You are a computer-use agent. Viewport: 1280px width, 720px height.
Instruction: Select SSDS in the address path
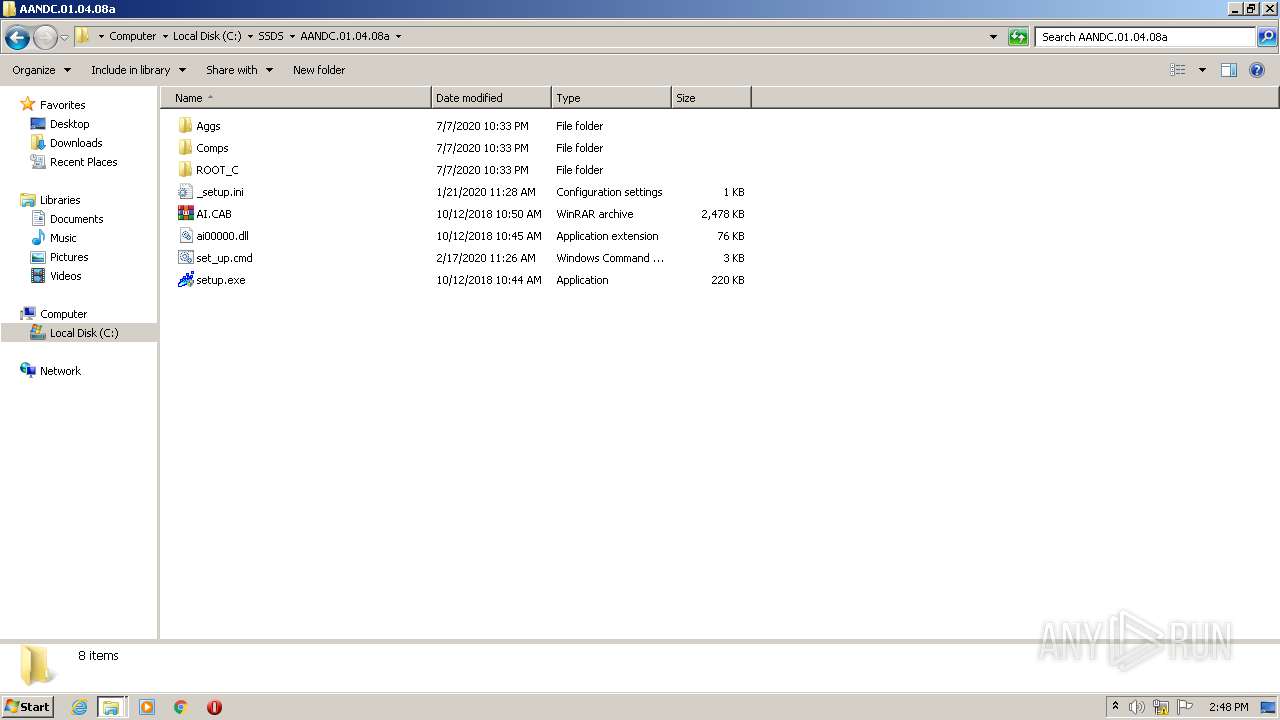click(271, 36)
